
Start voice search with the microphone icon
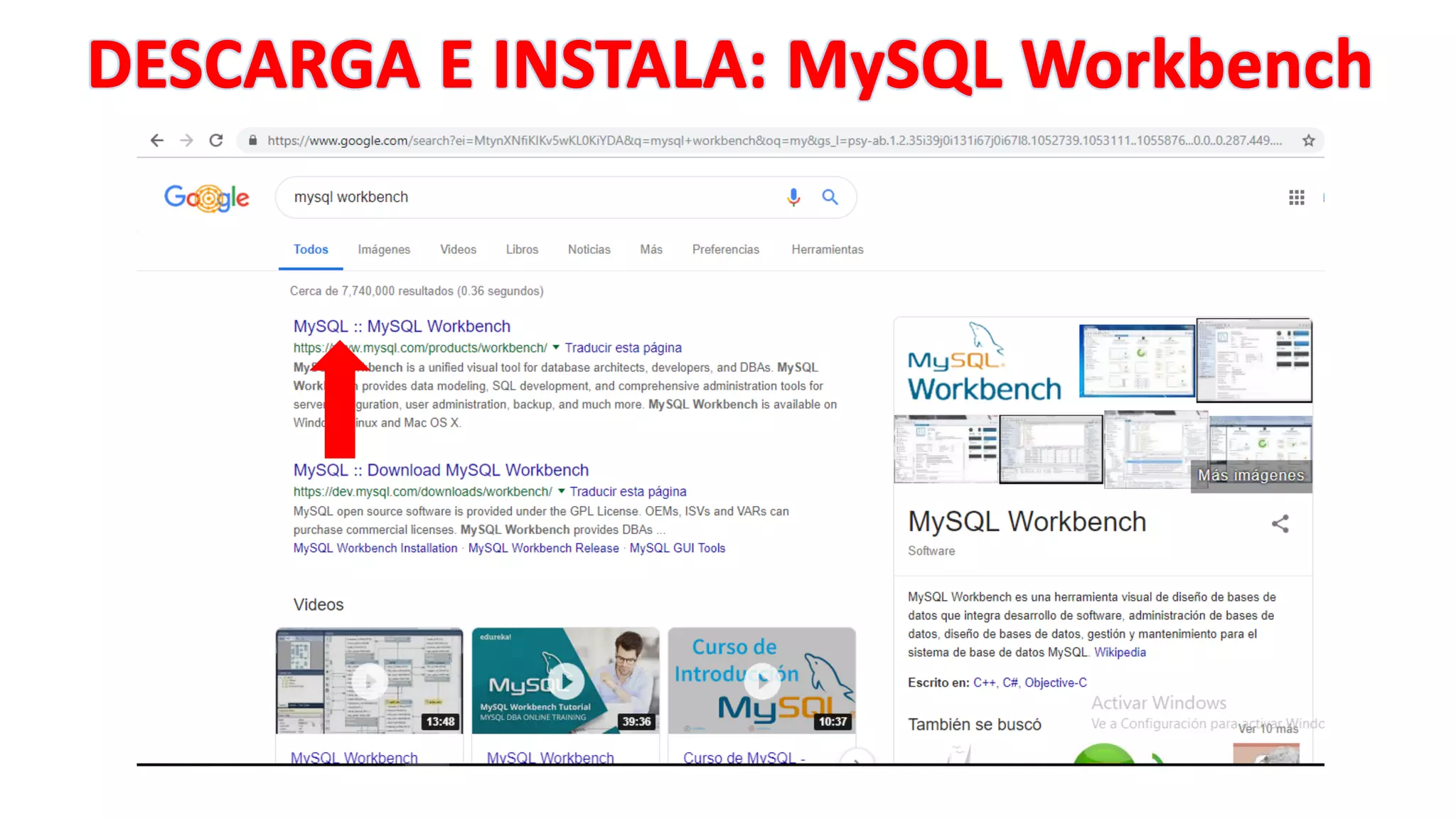[x=793, y=197]
